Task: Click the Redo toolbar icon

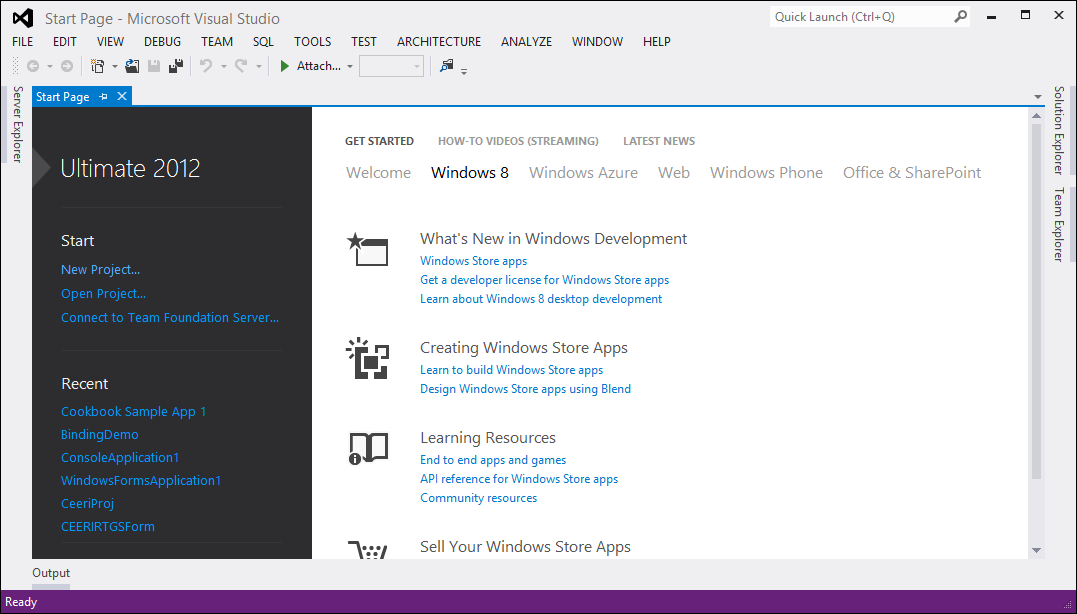Action: 241,66
